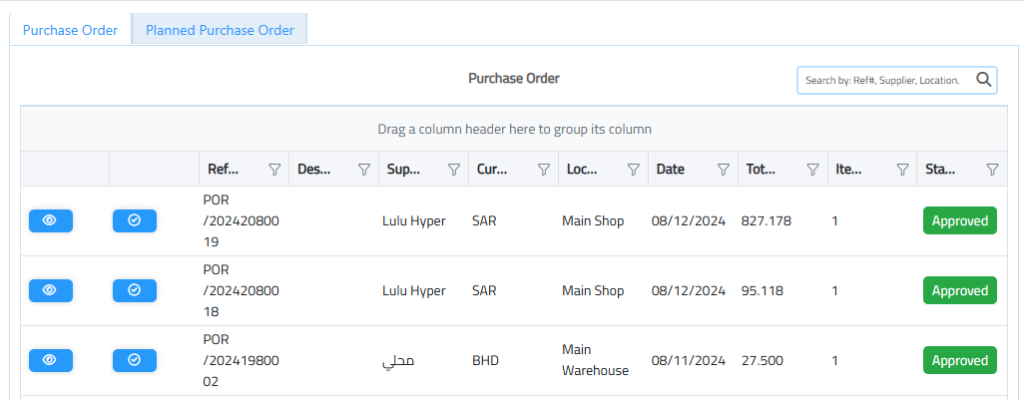Open filter for Supplier column
The width and height of the screenshot is (1024, 400).
point(454,170)
